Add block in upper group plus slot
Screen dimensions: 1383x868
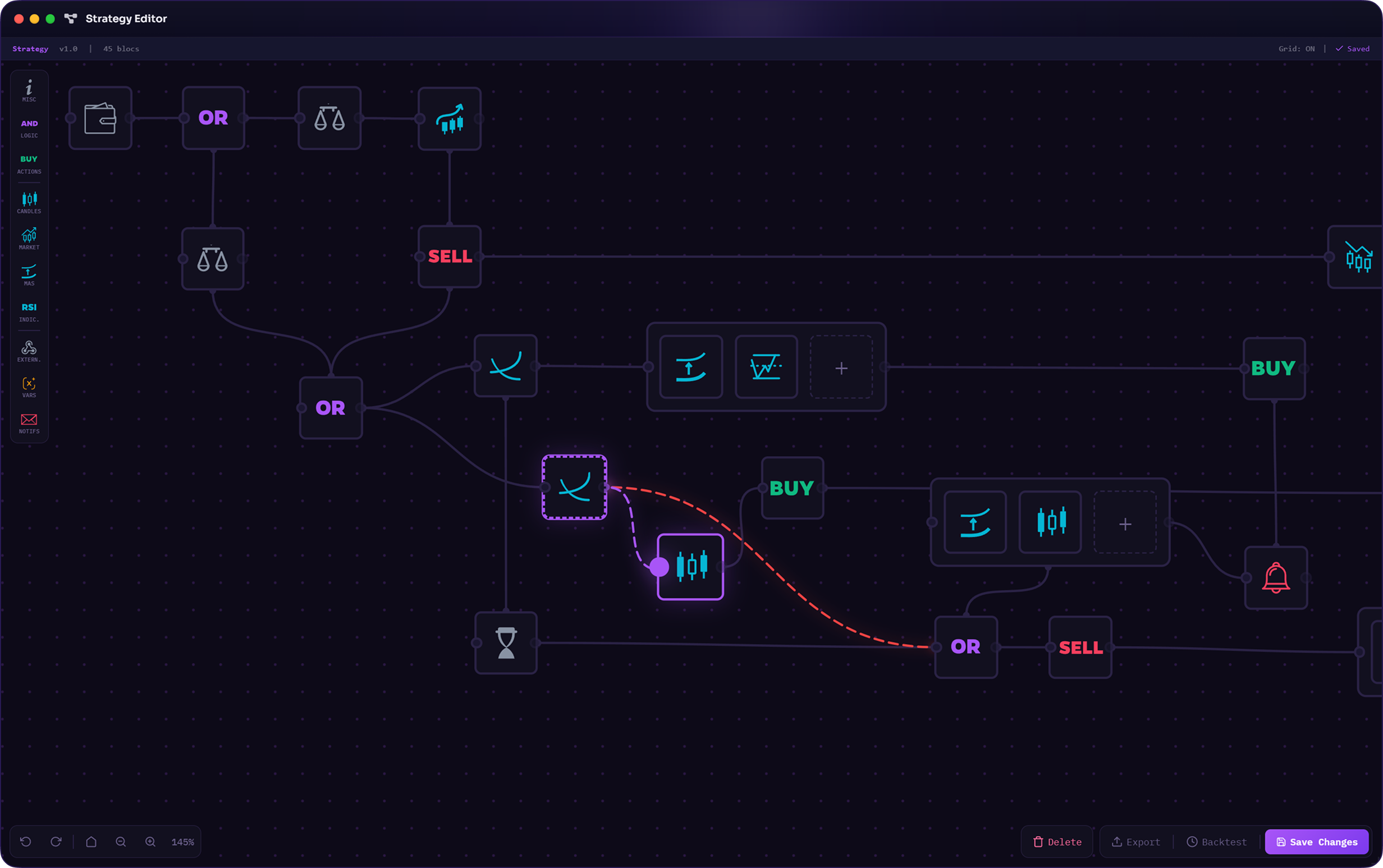click(841, 368)
